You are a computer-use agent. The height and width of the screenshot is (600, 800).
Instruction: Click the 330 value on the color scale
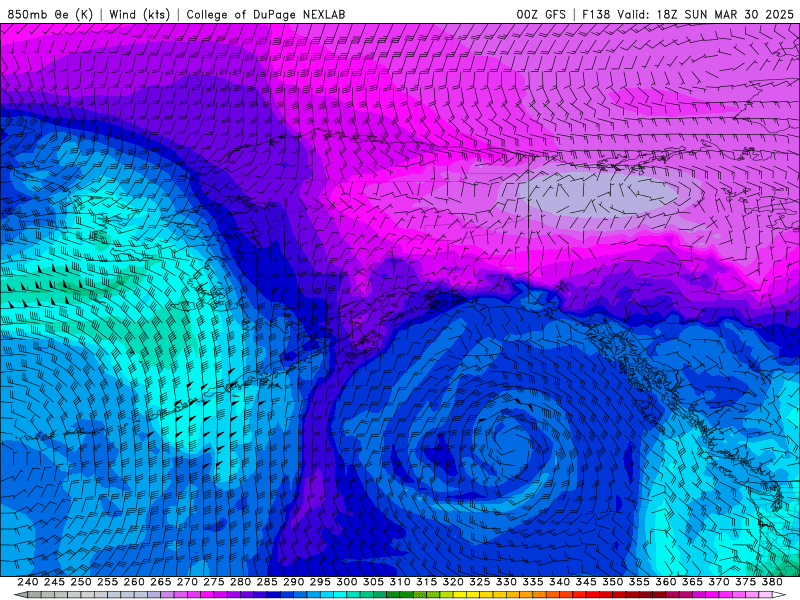506,582
